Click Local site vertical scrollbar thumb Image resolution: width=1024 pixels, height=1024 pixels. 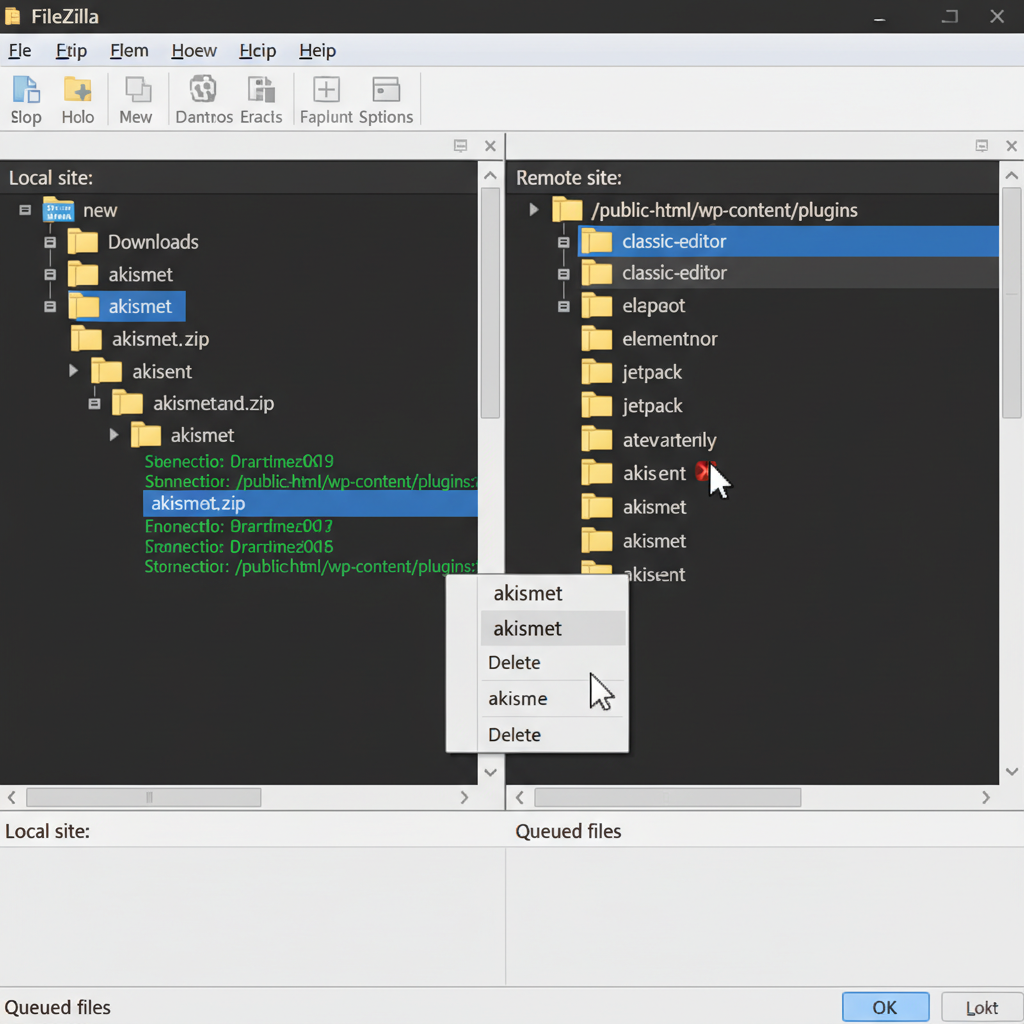click(490, 302)
